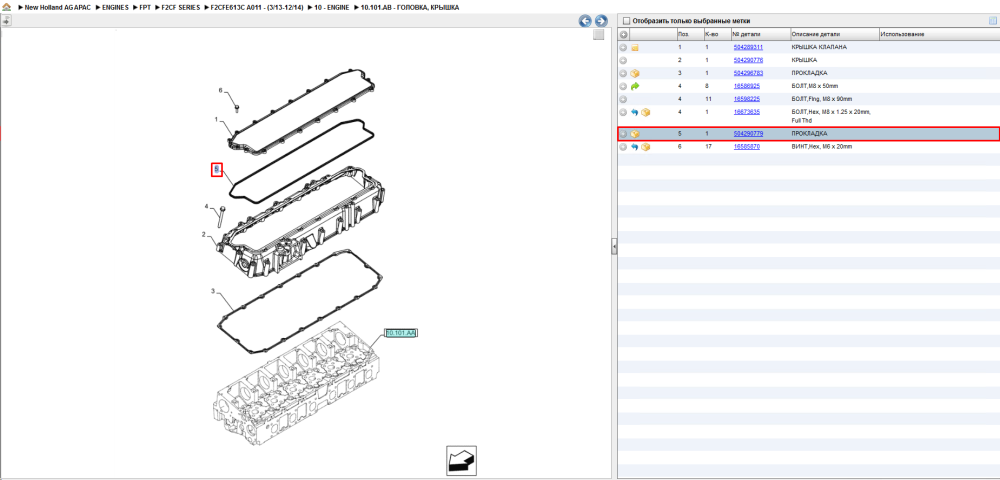Open the column settings icon right of the parts list
The width and height of the screenshot is (1000, 480).
992,20
